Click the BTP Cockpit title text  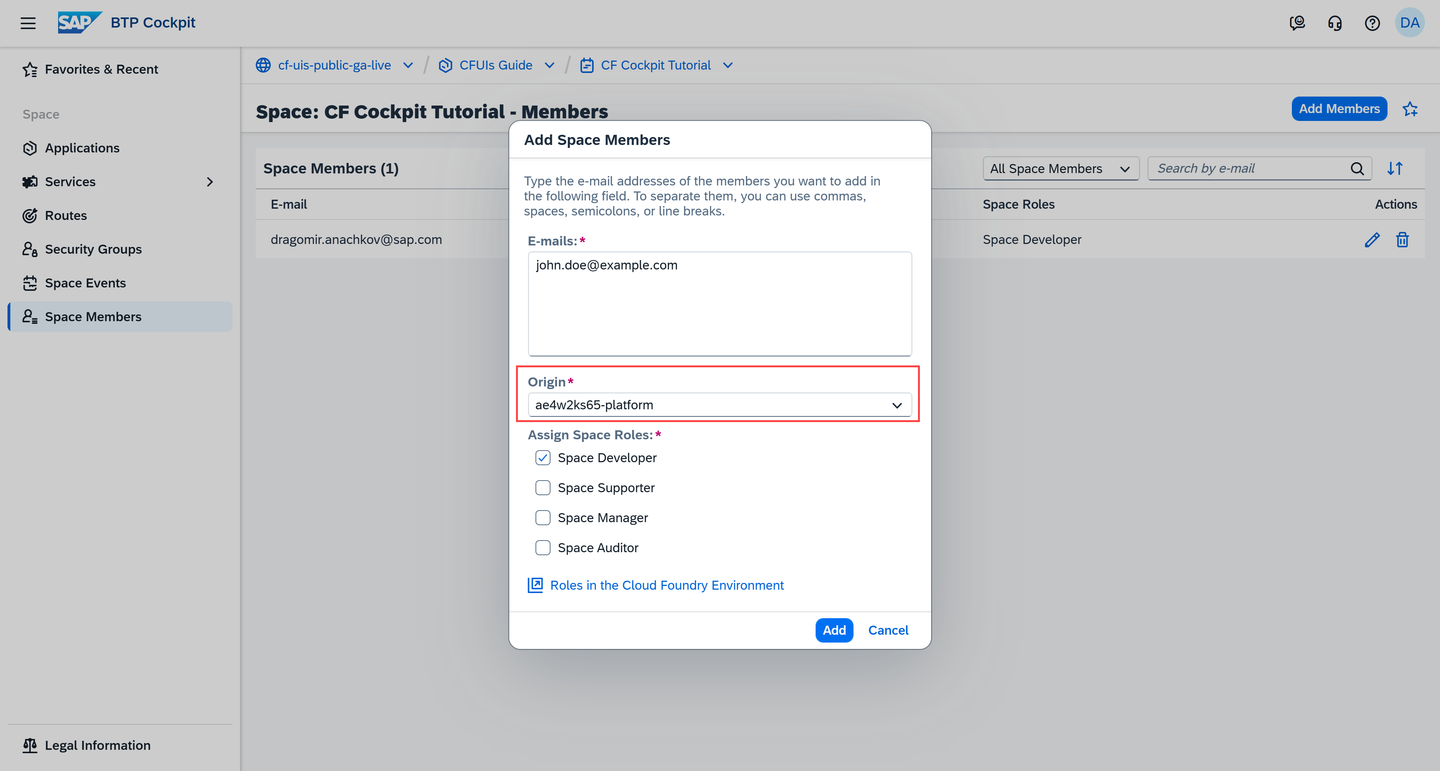153,22
